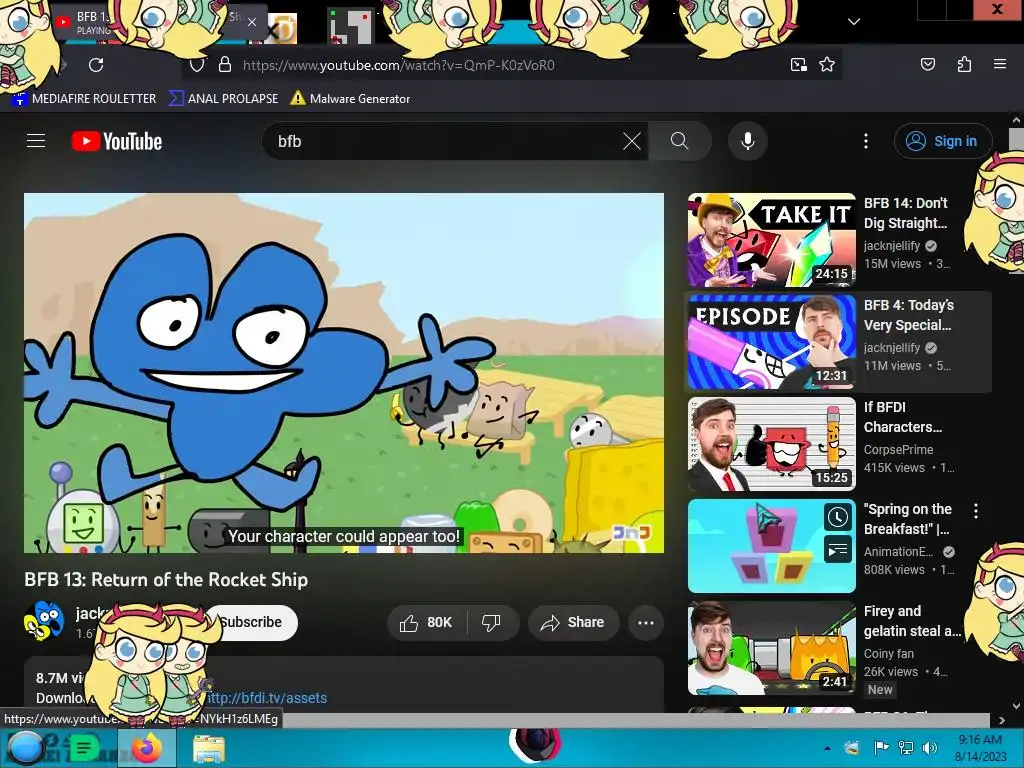
Task: Click the Sign in button
Action: 943,141
